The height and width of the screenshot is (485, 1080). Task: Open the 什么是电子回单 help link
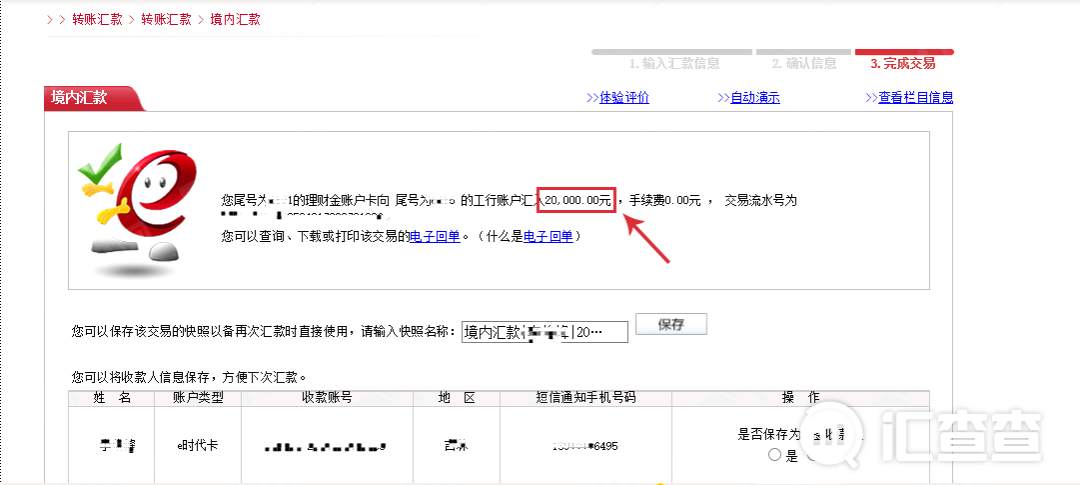[548, 236]
